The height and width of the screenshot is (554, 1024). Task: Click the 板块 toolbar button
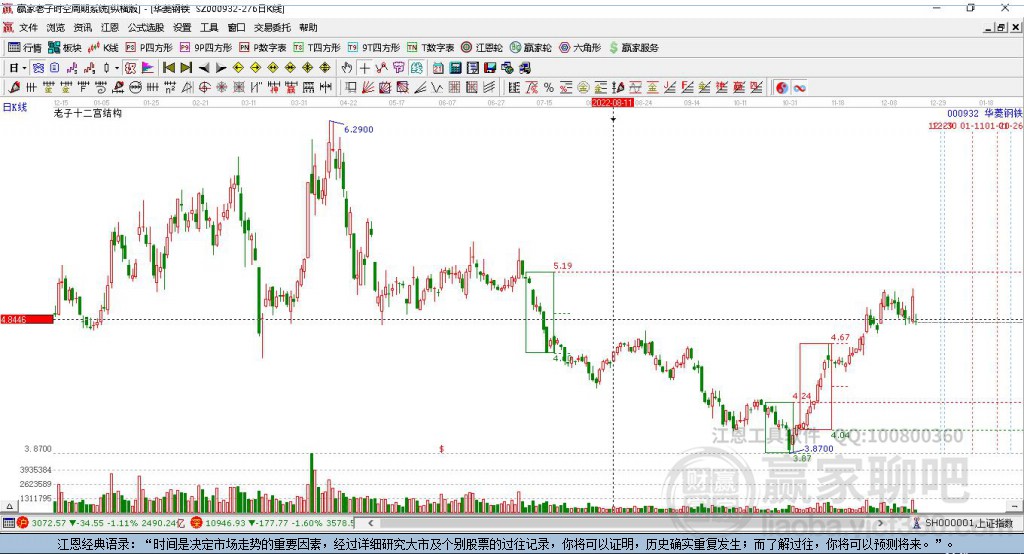[64, 48]
